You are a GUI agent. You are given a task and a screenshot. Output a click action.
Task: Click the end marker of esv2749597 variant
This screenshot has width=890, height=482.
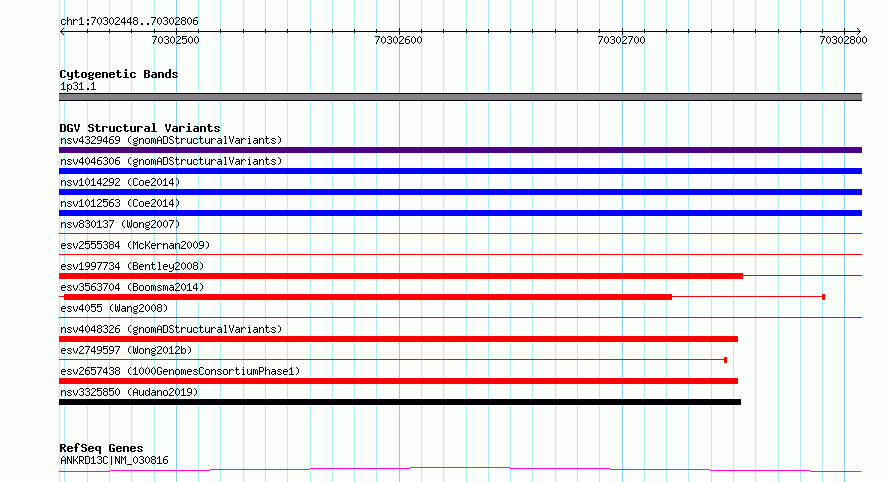point(725,360)
